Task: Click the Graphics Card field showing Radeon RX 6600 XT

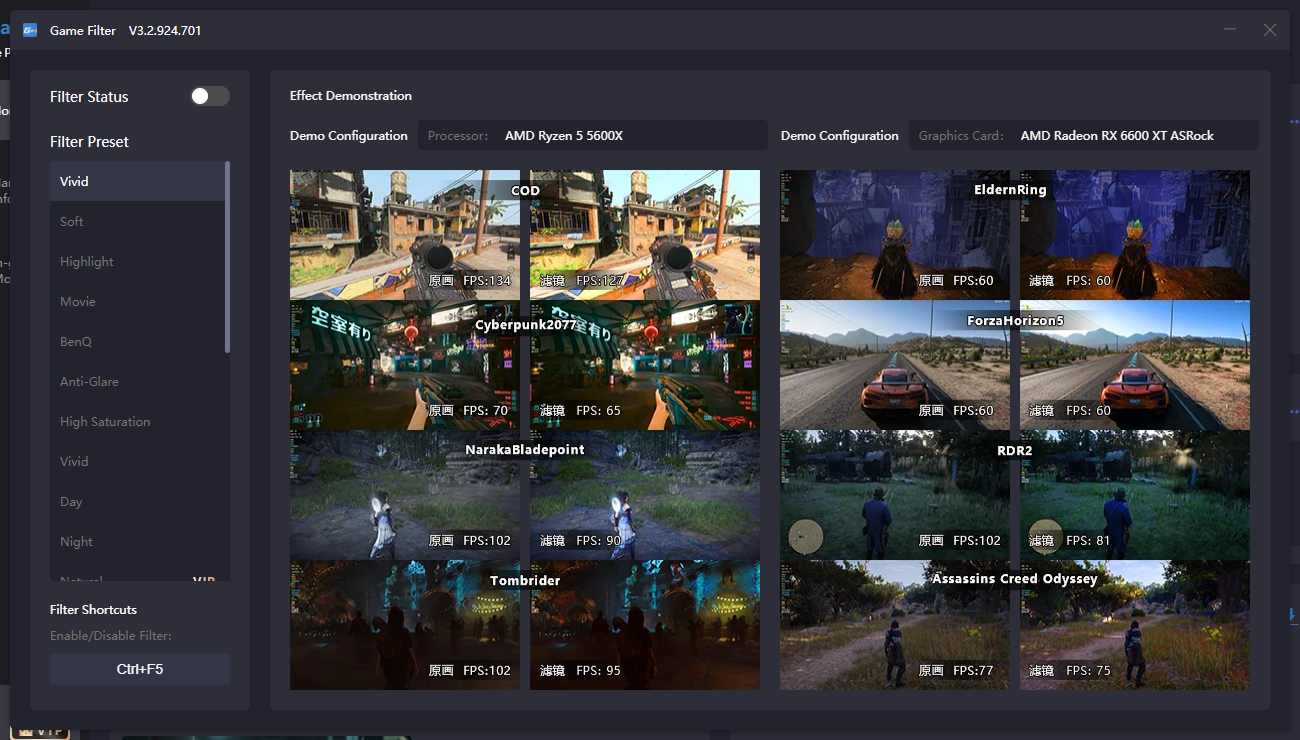Action: [x=1084, y=135]
